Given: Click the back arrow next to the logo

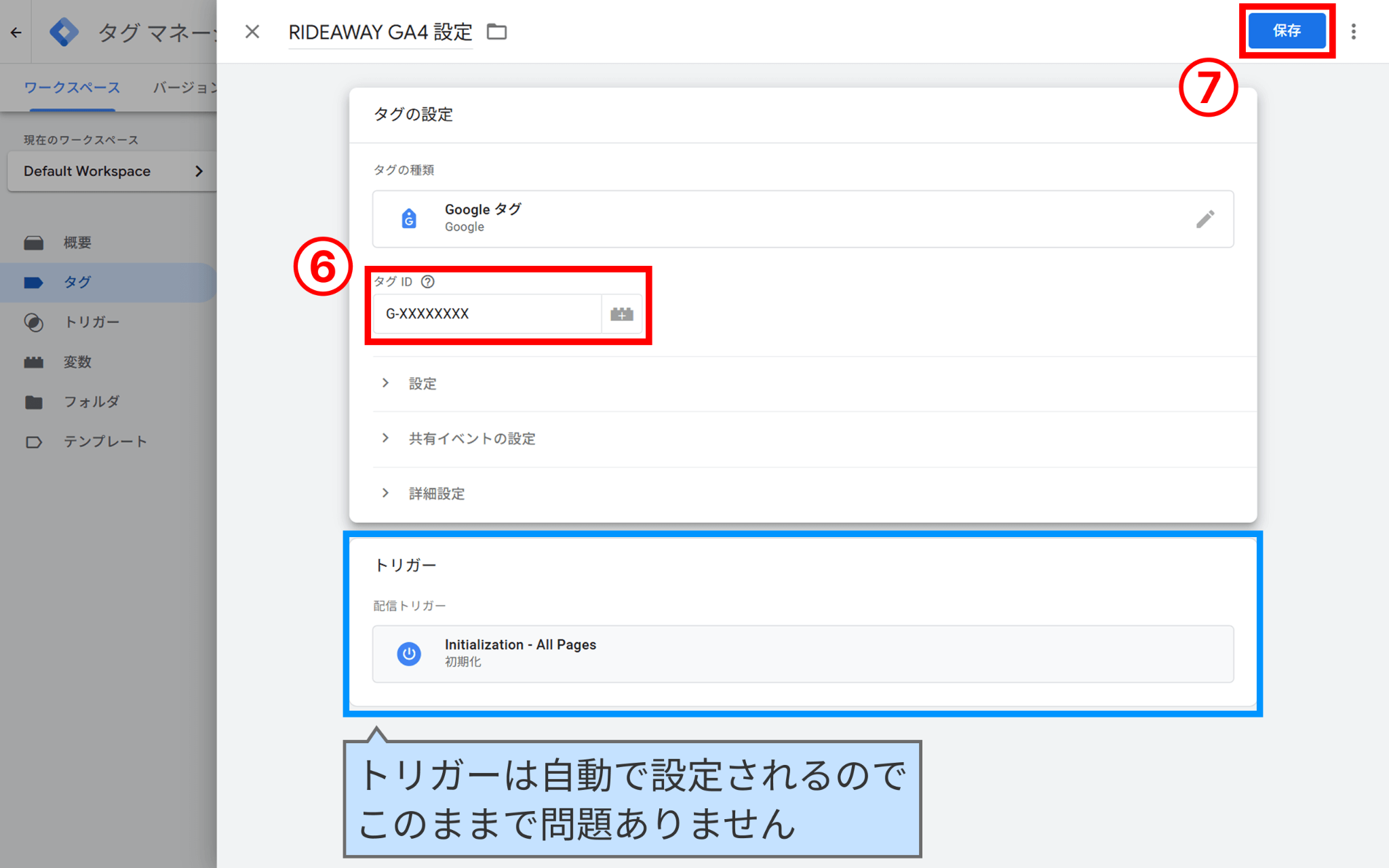Looking at the screenshot, I should click(x=16, y=31).
